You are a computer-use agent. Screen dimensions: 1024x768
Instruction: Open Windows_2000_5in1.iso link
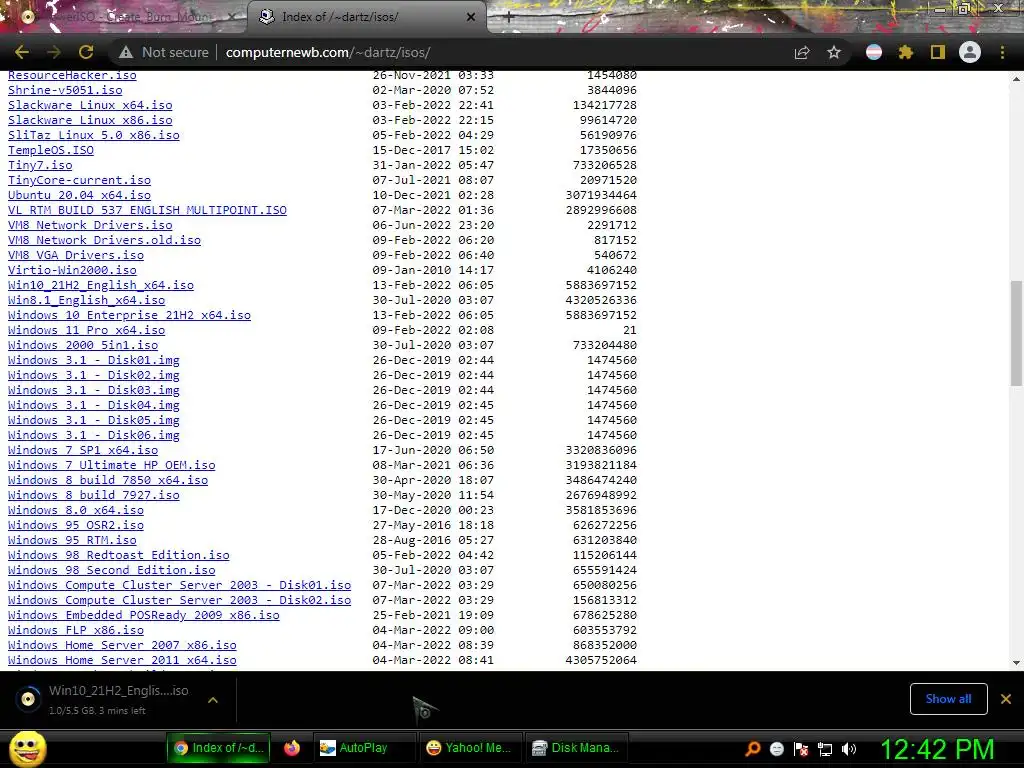[83, 345]
